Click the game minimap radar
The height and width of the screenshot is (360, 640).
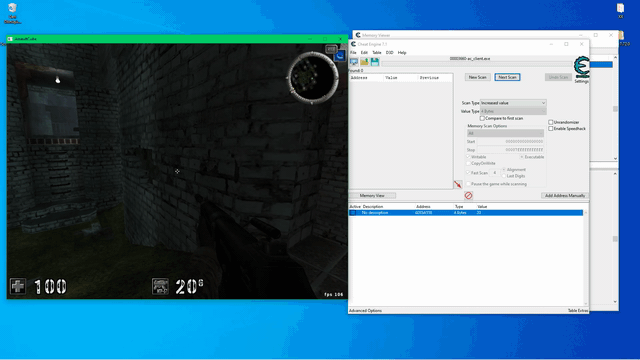click(x=313, y=78)
